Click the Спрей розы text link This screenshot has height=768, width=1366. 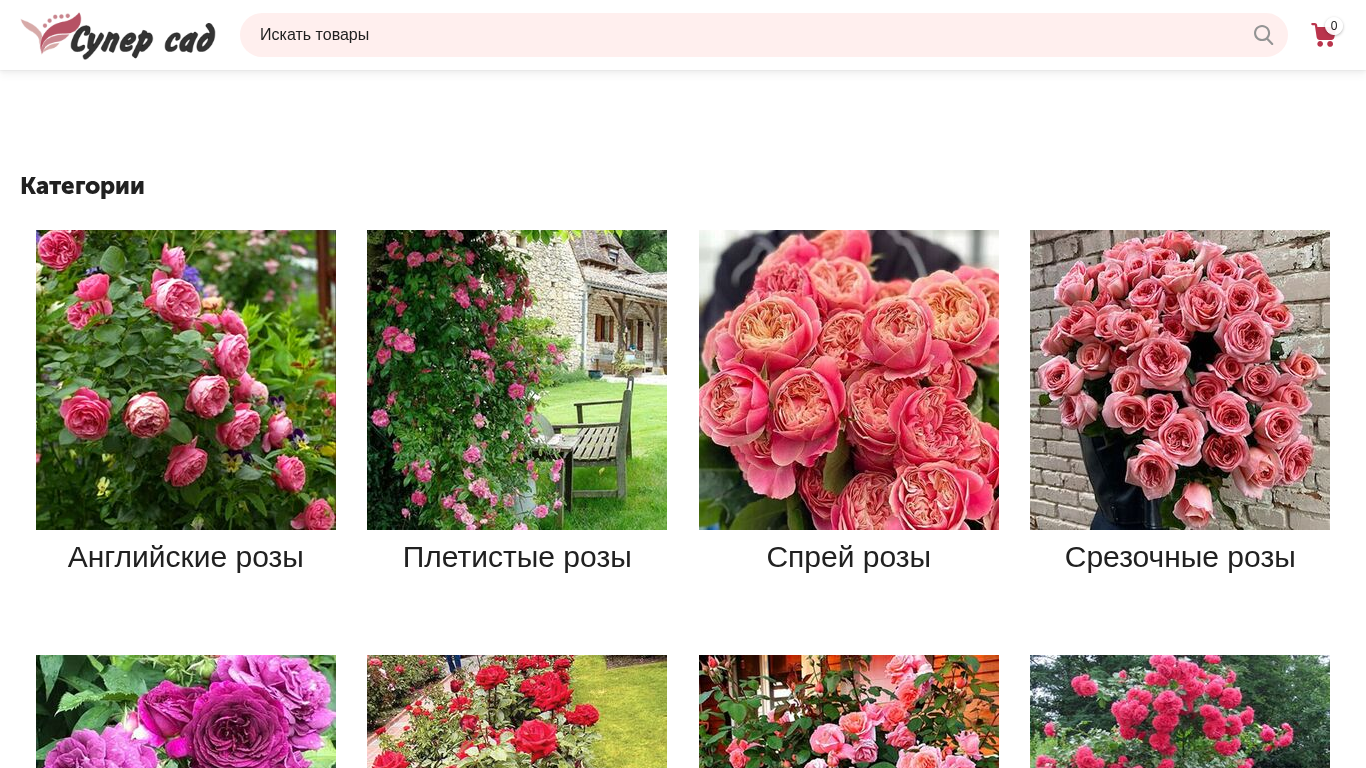[x=848, y=557]
